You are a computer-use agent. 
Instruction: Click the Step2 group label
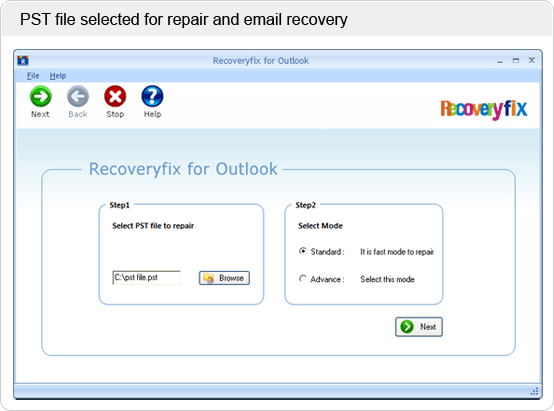(305, 205)
